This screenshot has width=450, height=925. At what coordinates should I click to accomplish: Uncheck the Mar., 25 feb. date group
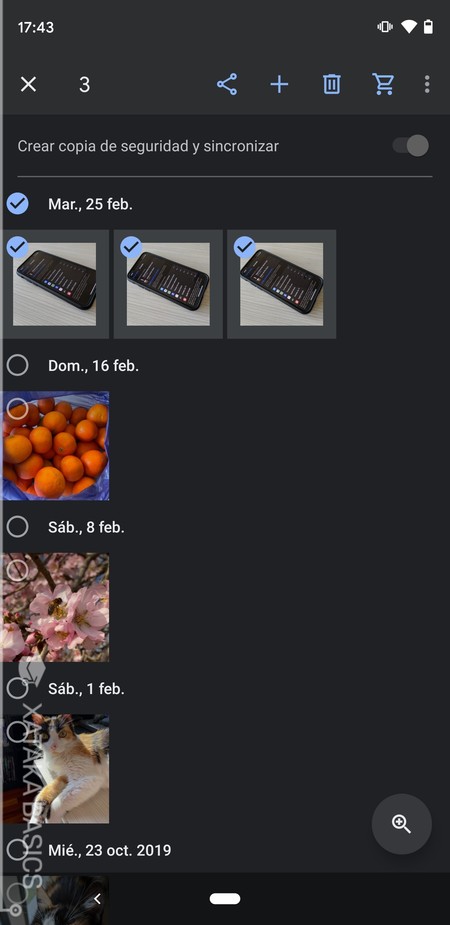pos(18,204)
